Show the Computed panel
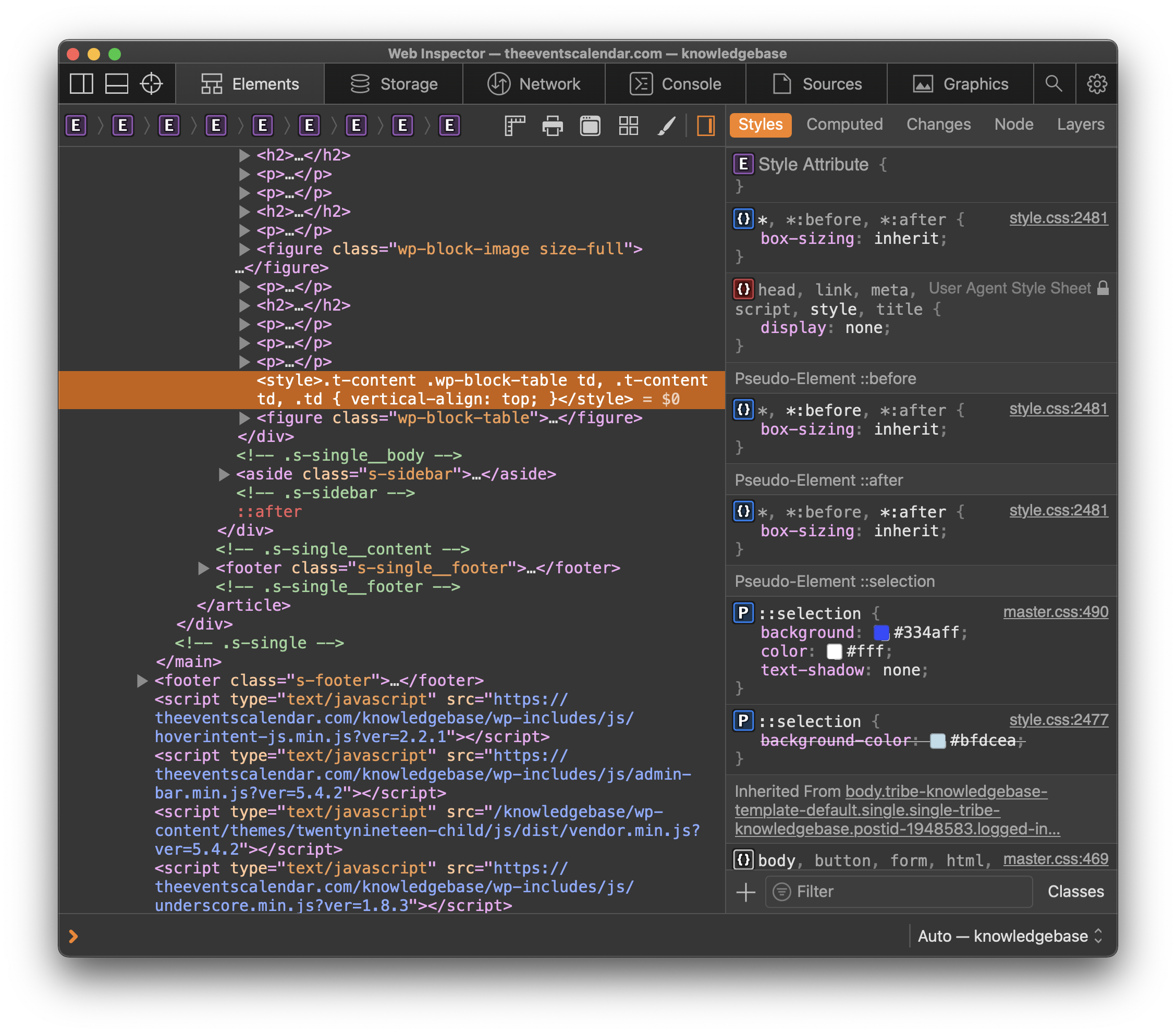This screenshot has height=1034, width=1176. click(x=844, y=124)
